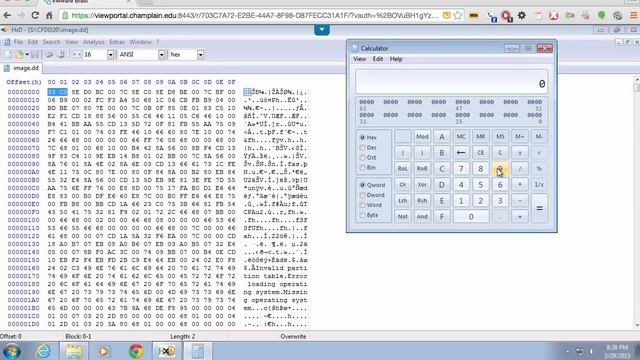Image resolution: width=640 pixels, height=360 pixels.
Task: Click calculator CE button
Action: 480,153
